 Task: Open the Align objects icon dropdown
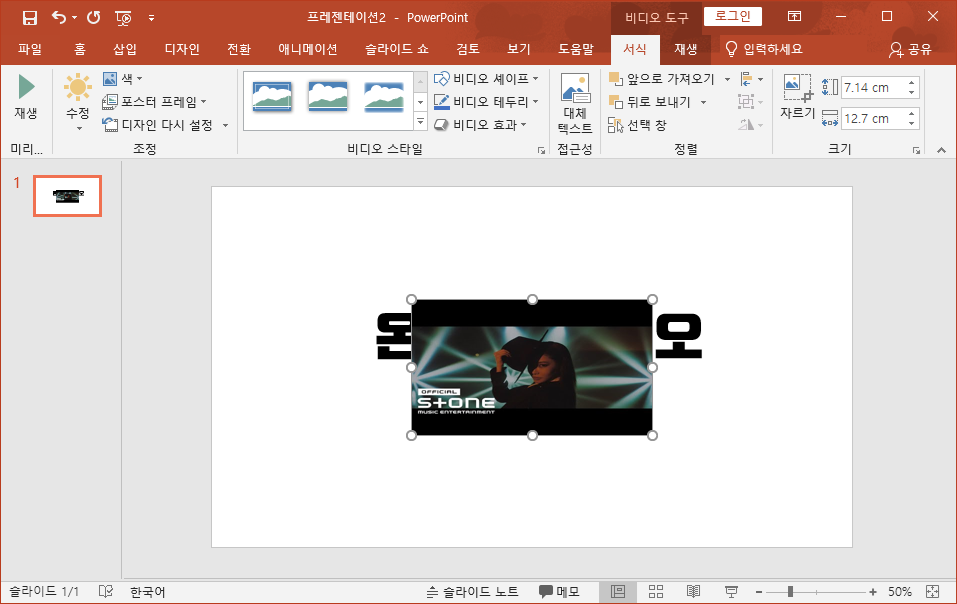click(x=751, y=79)
